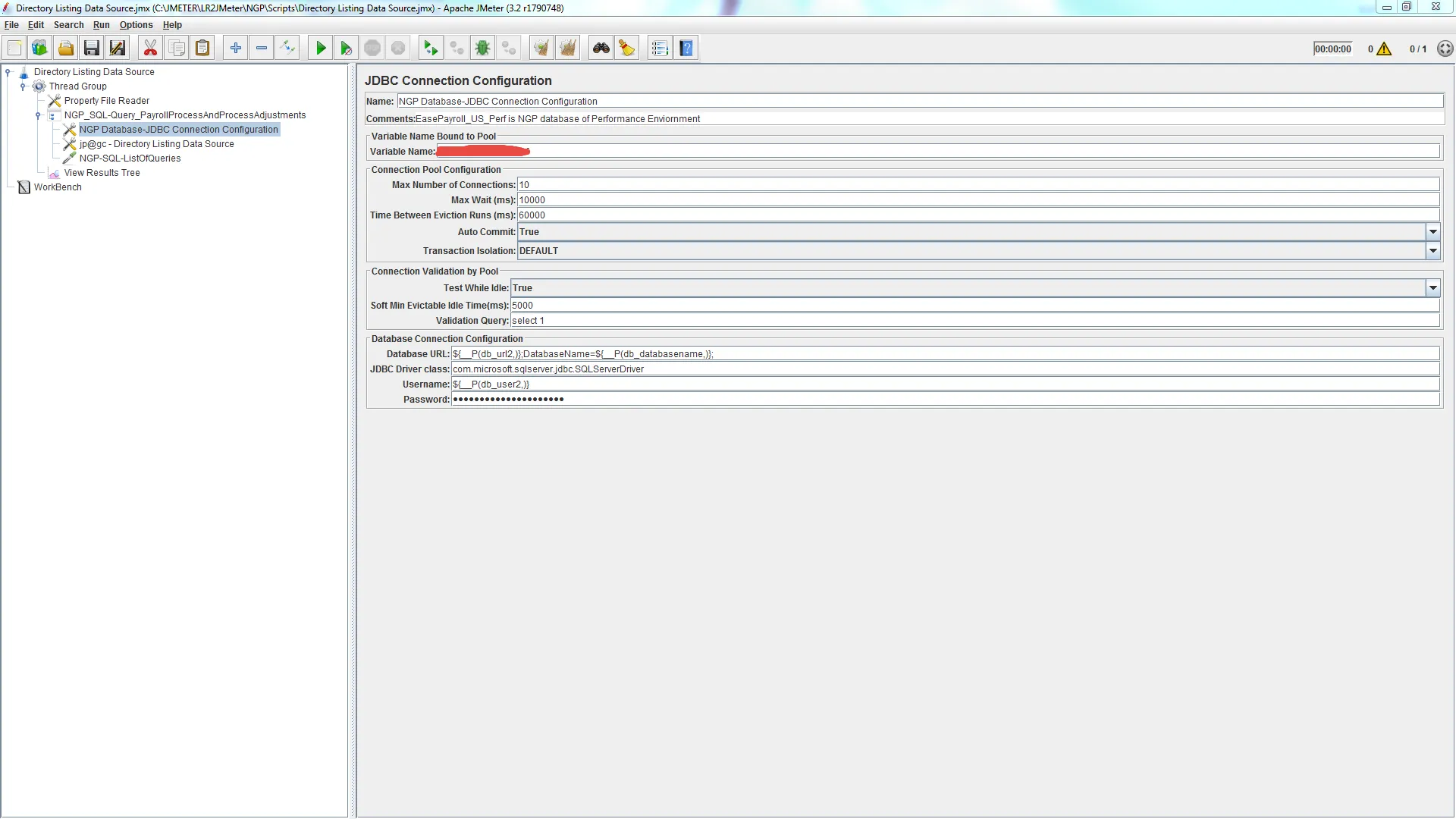Viewport: 1456px width, 819px height.
Task: Open the Transaction Isolation dropdown
Action: (1432, 251)
